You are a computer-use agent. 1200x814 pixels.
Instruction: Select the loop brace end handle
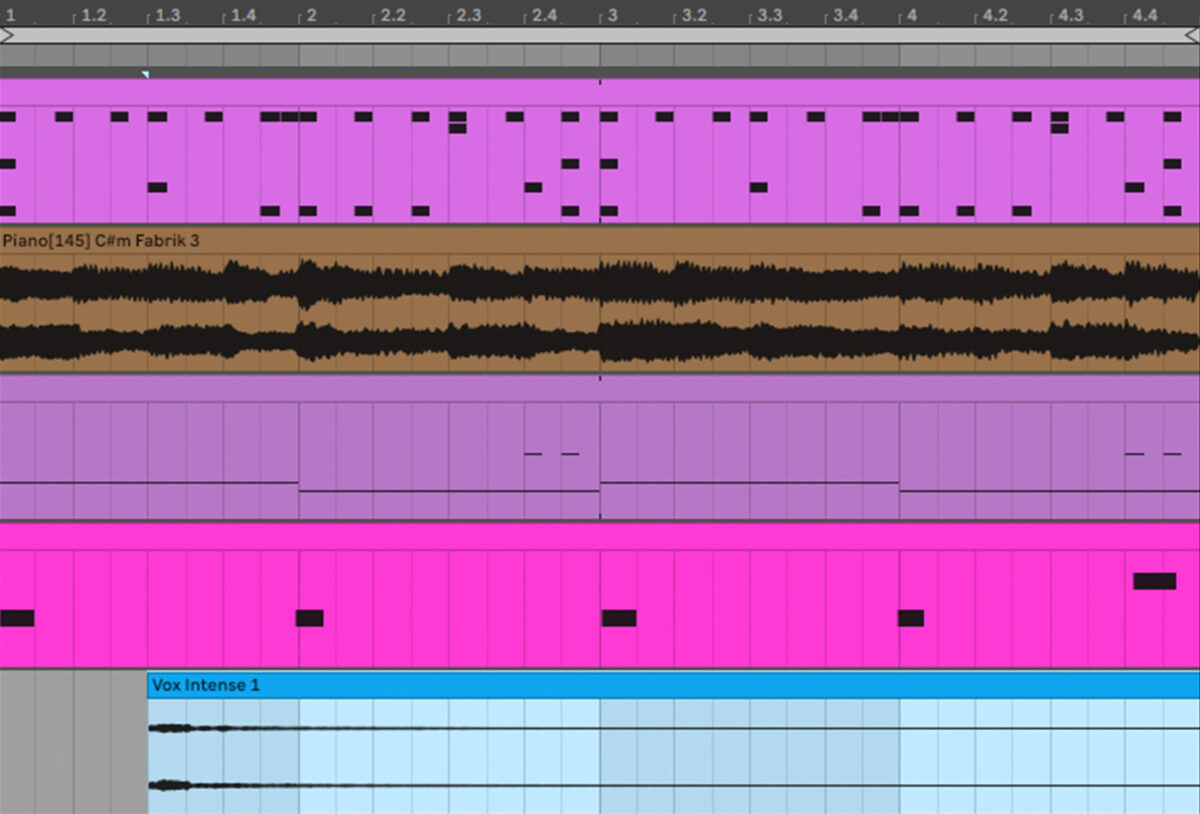coord(1192,35)
